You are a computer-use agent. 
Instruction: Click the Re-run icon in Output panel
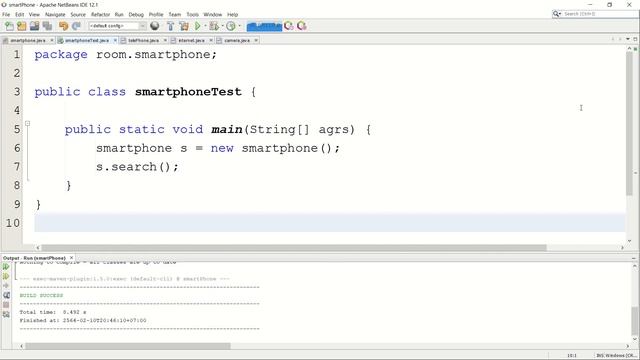(x=6, y=267)
